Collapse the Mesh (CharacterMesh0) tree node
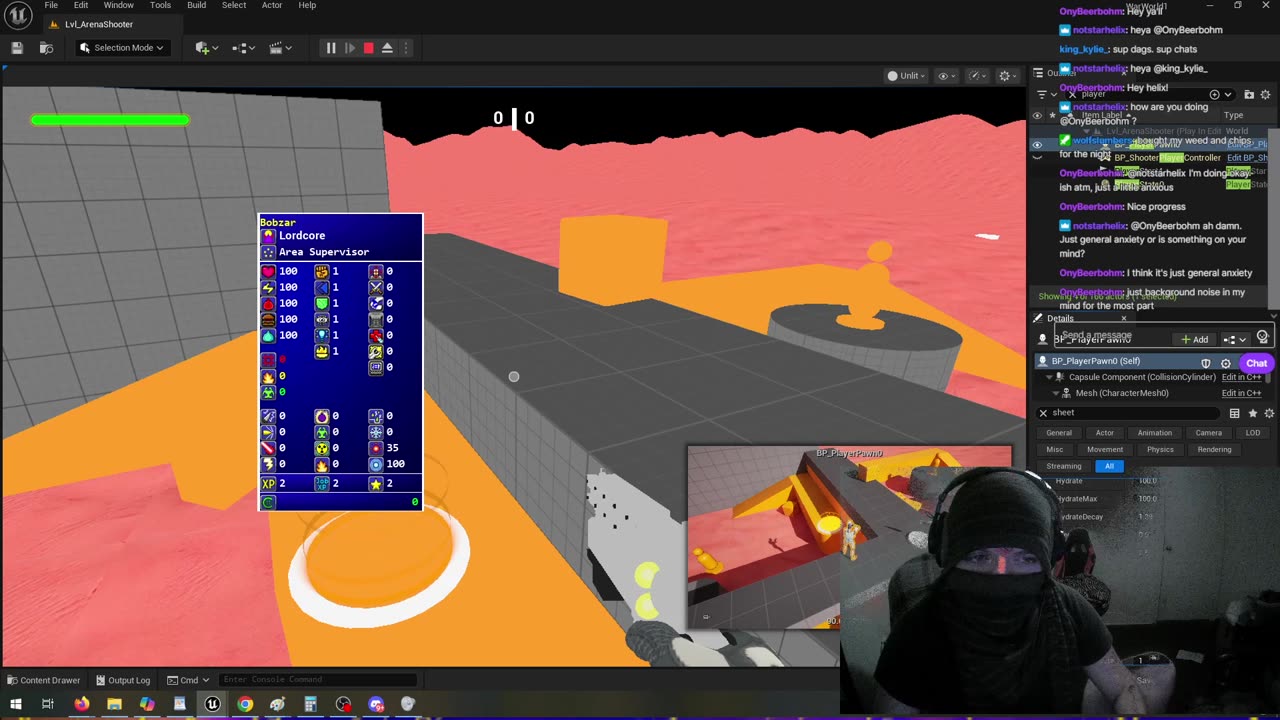The height and width of the screenshot is (720, 1280). (x=1054, y=393)
